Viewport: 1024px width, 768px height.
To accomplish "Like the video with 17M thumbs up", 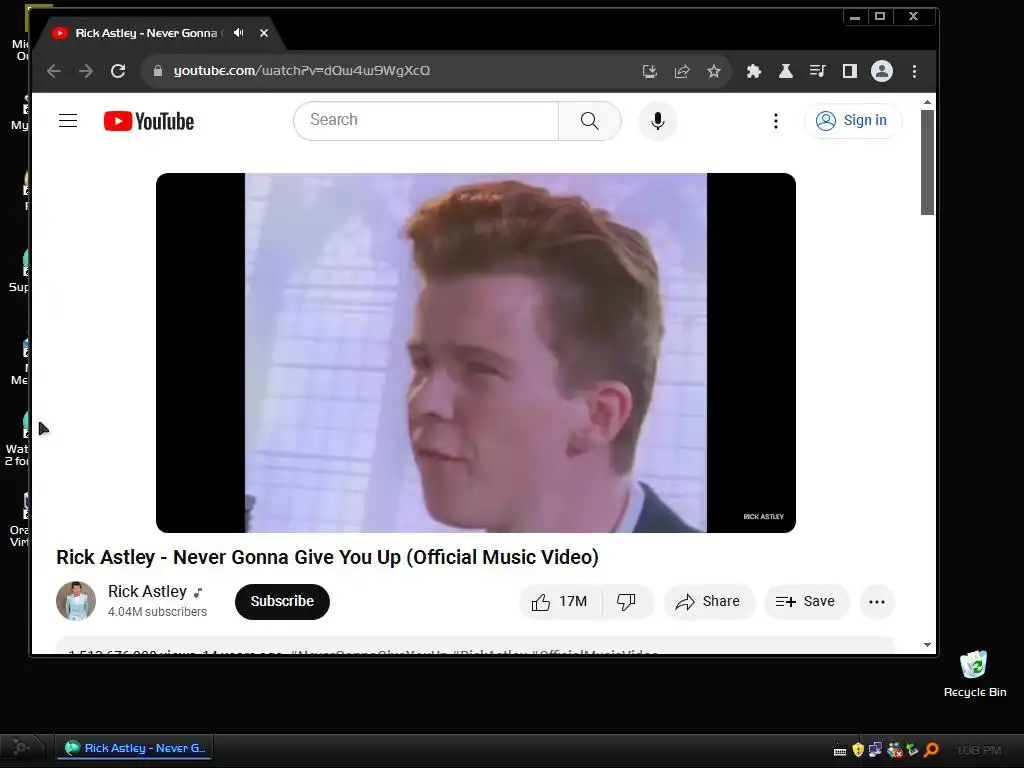I will 560,601.
